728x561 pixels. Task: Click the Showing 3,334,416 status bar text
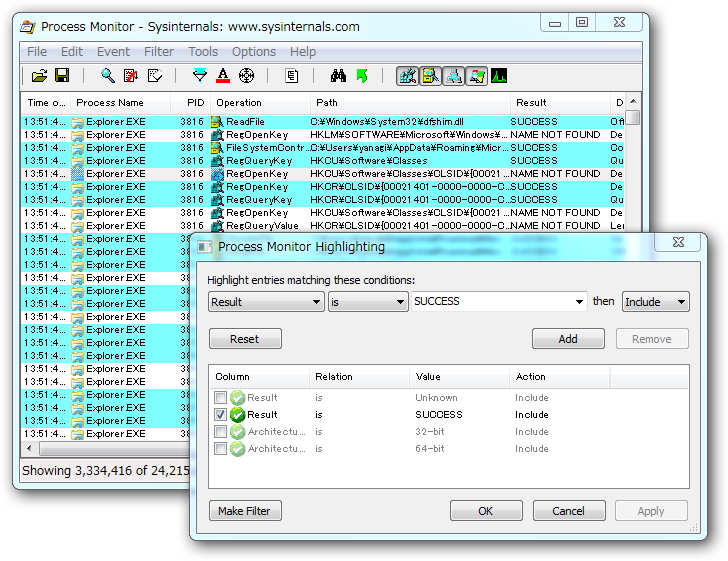click(x=106, y=470)
